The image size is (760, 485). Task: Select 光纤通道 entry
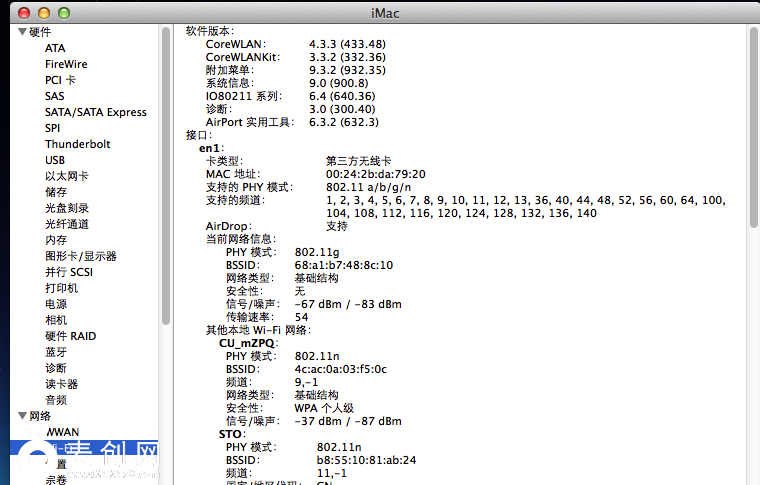point(66,224)
